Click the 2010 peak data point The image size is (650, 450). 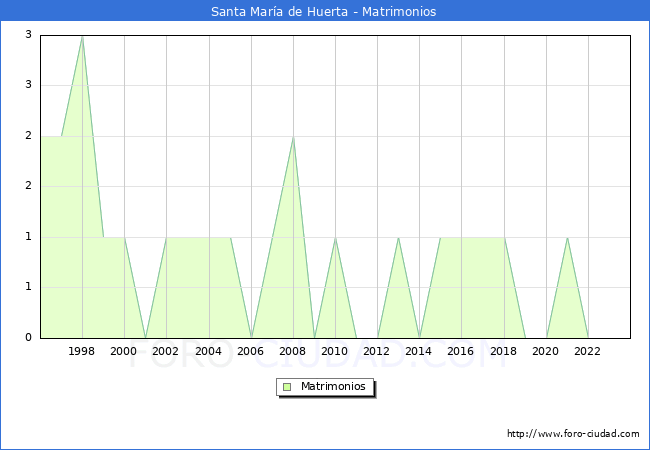[x=335, y=238]
